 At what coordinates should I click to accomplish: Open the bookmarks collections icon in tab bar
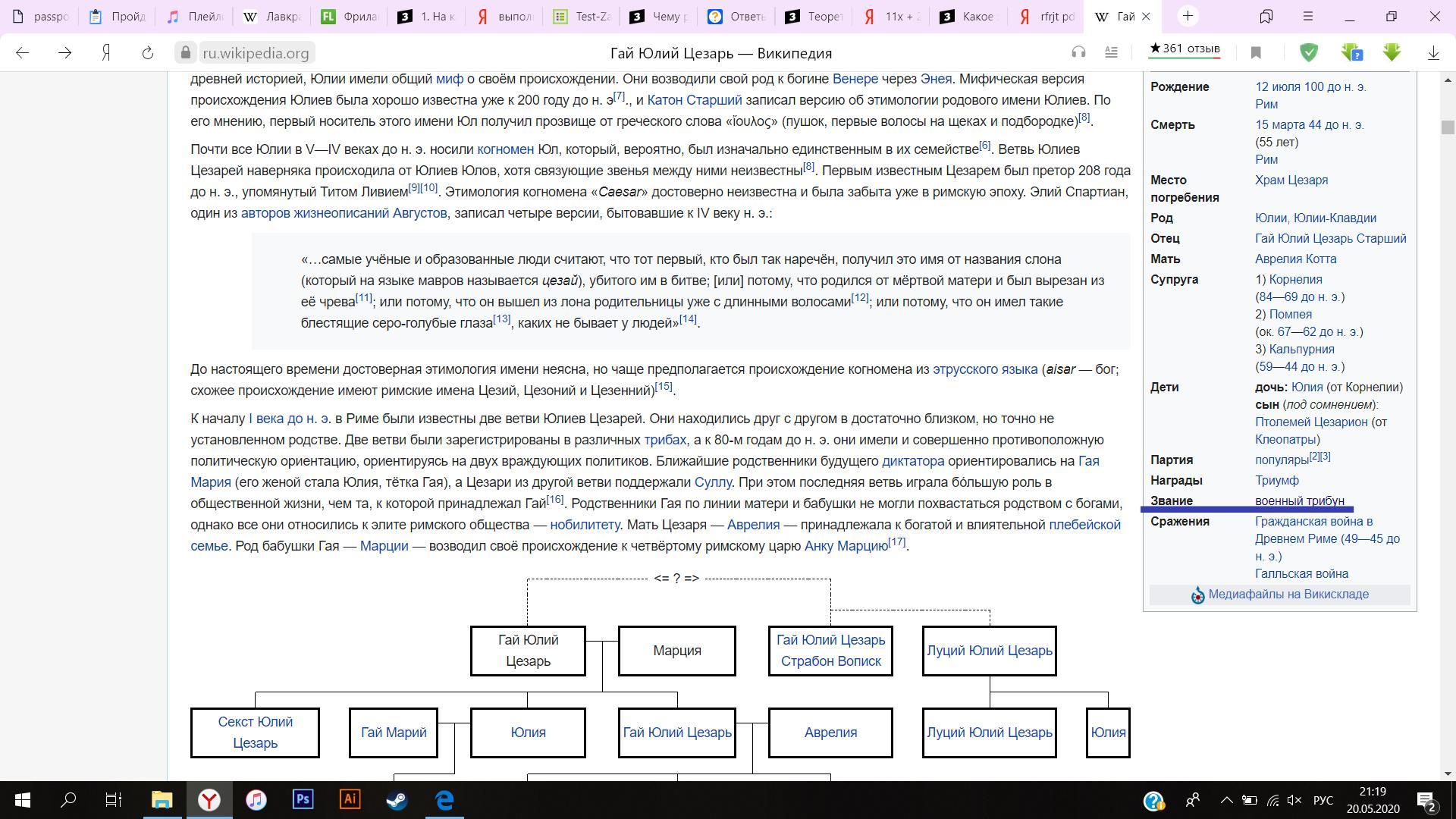1266,16
